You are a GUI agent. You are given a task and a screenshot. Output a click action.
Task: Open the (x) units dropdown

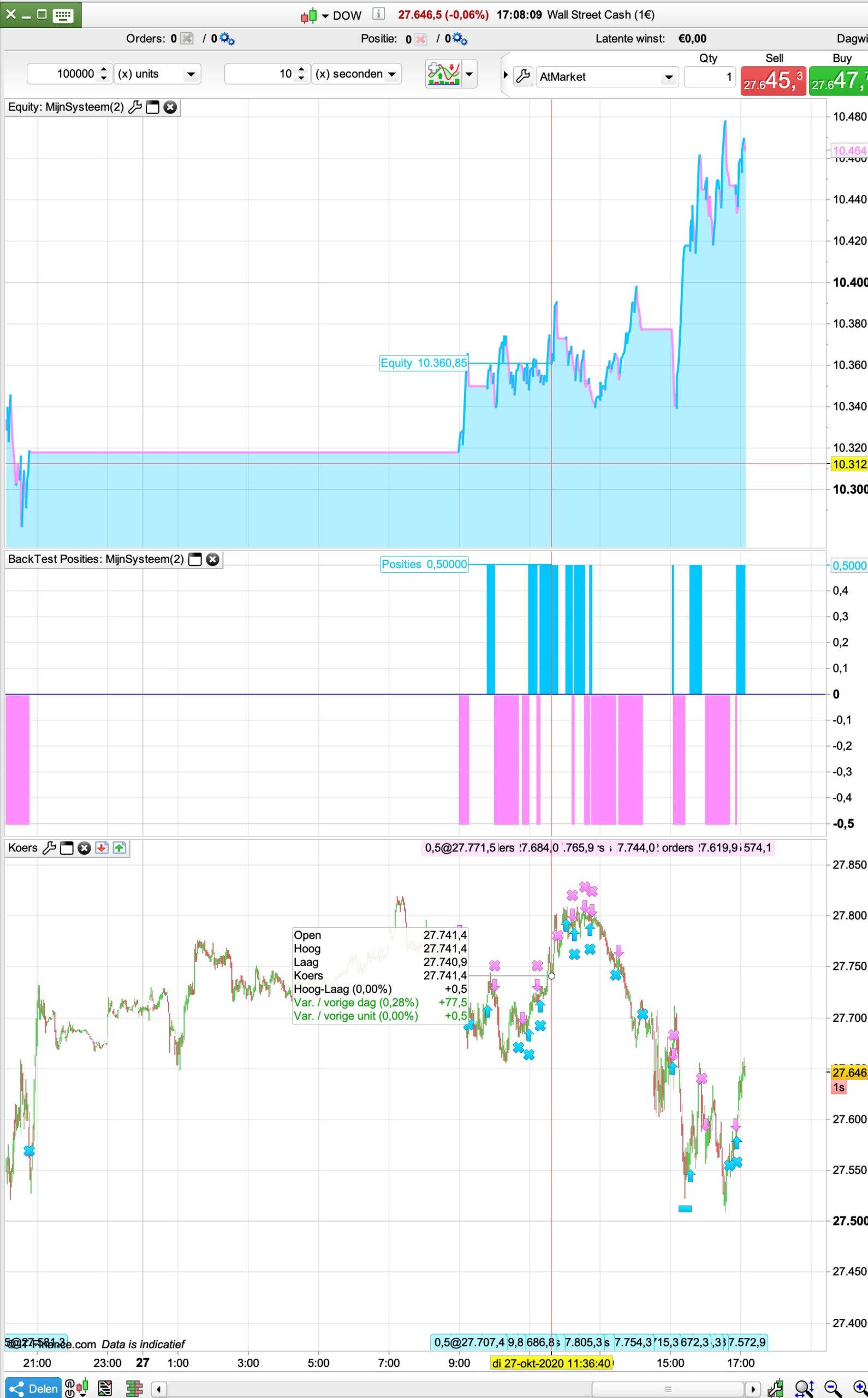157,74
